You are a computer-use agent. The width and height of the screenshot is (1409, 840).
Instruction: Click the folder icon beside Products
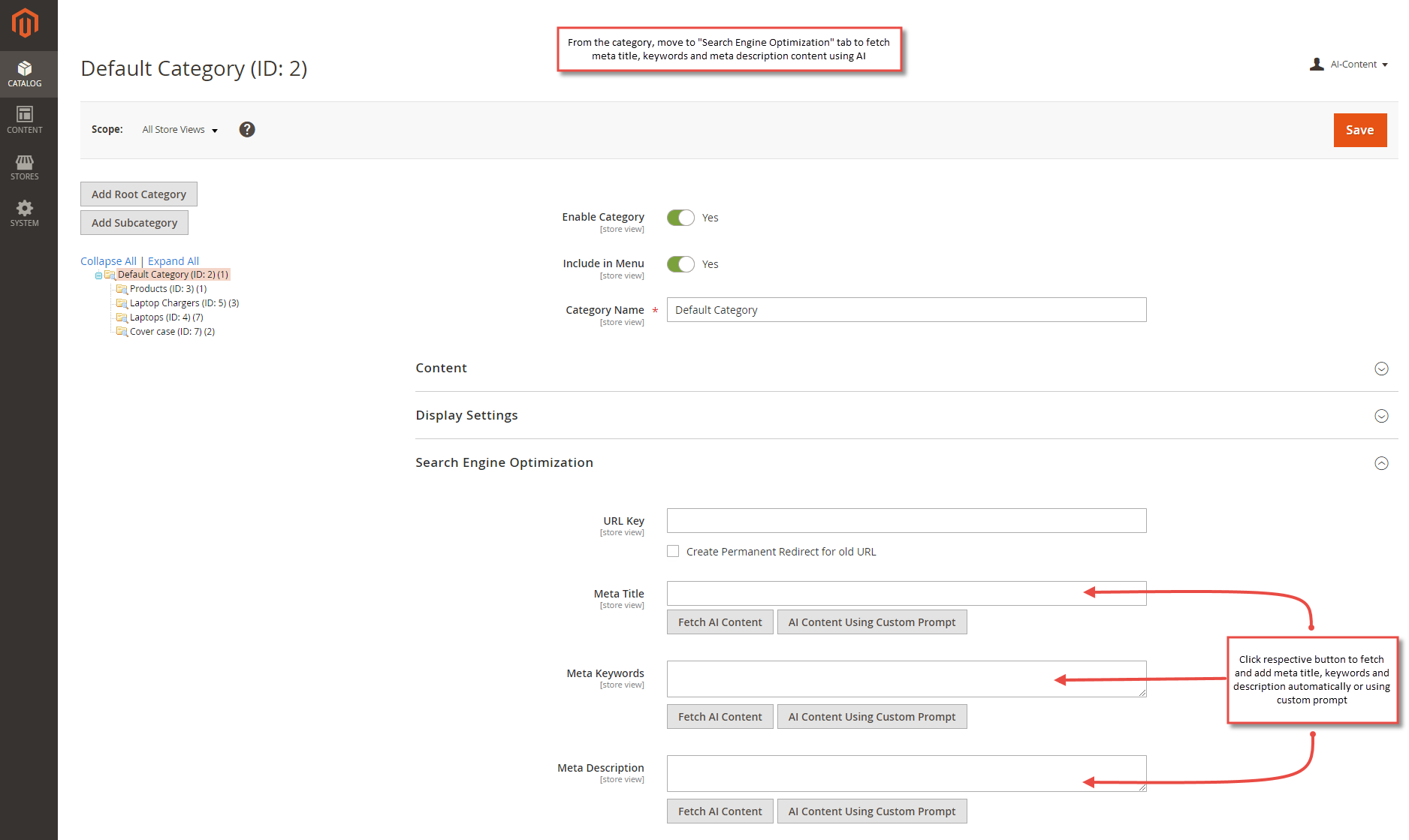click(x=122, y=288)
